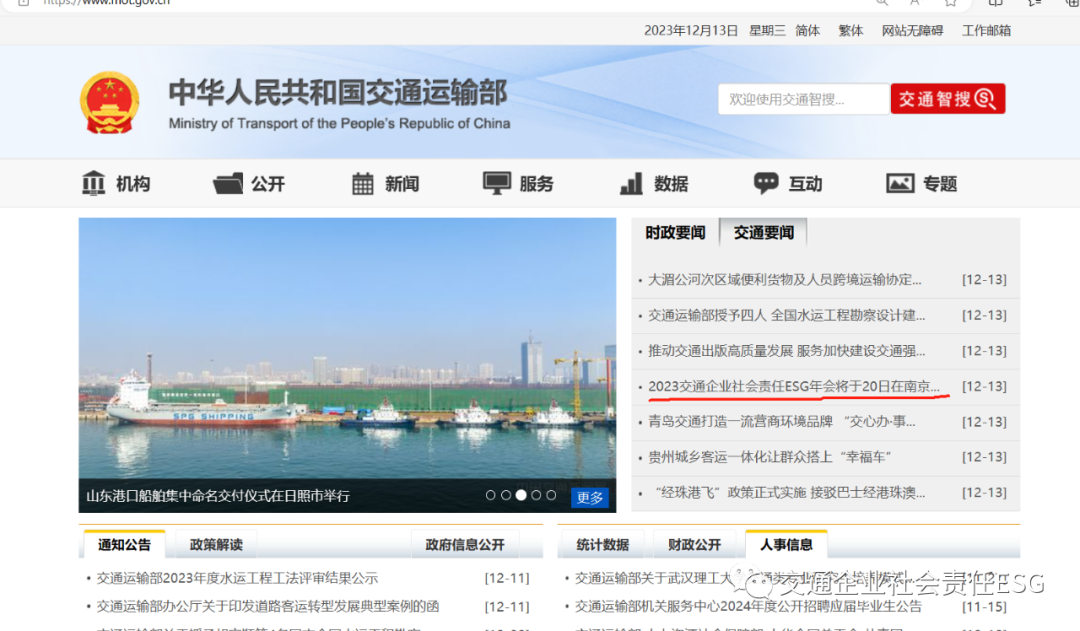Select fourth carousel dot indicator
1080x631 pixels.
tap(536, 495)
